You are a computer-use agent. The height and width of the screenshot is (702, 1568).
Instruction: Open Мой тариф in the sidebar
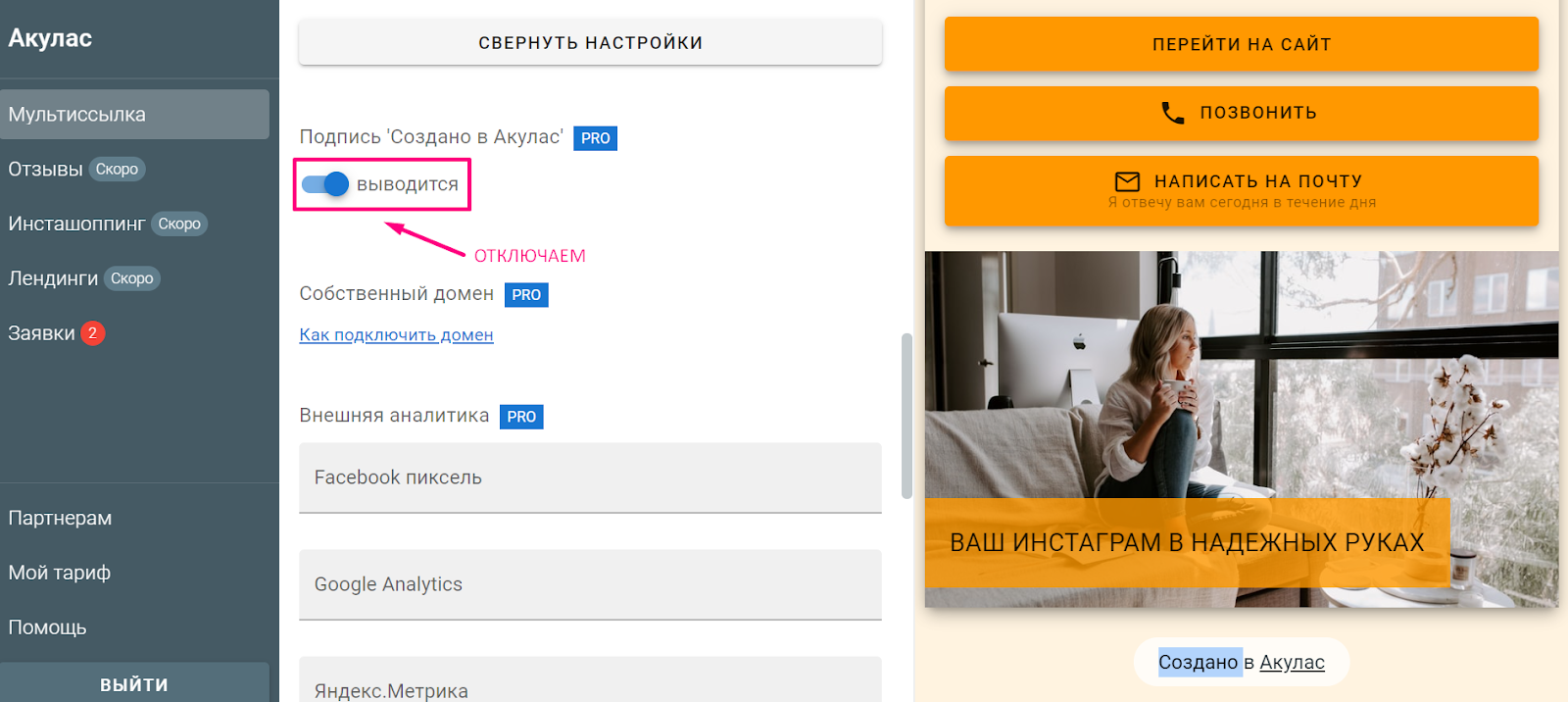coord(60,573)
